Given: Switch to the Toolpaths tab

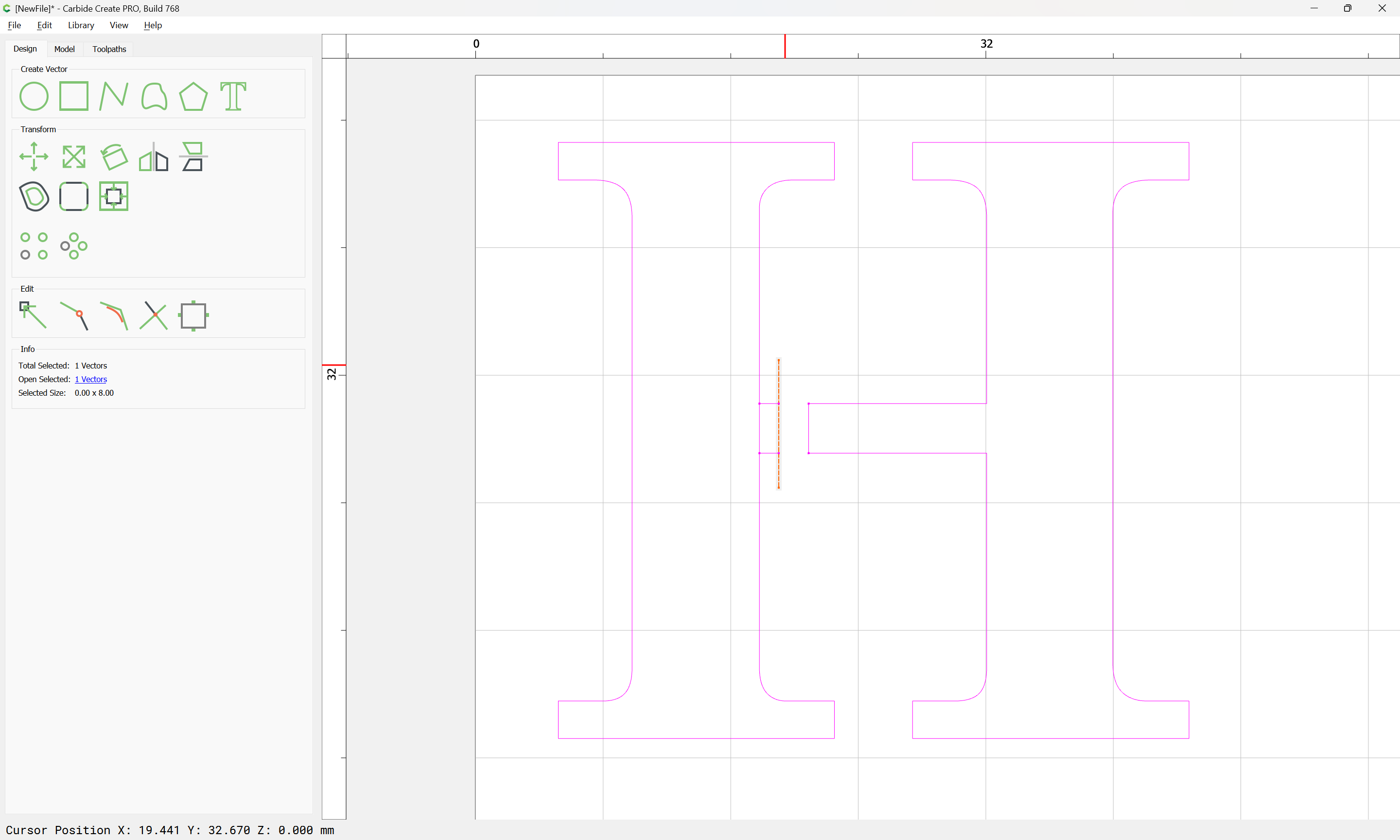Looking at the screenshot, I should 109,49.
